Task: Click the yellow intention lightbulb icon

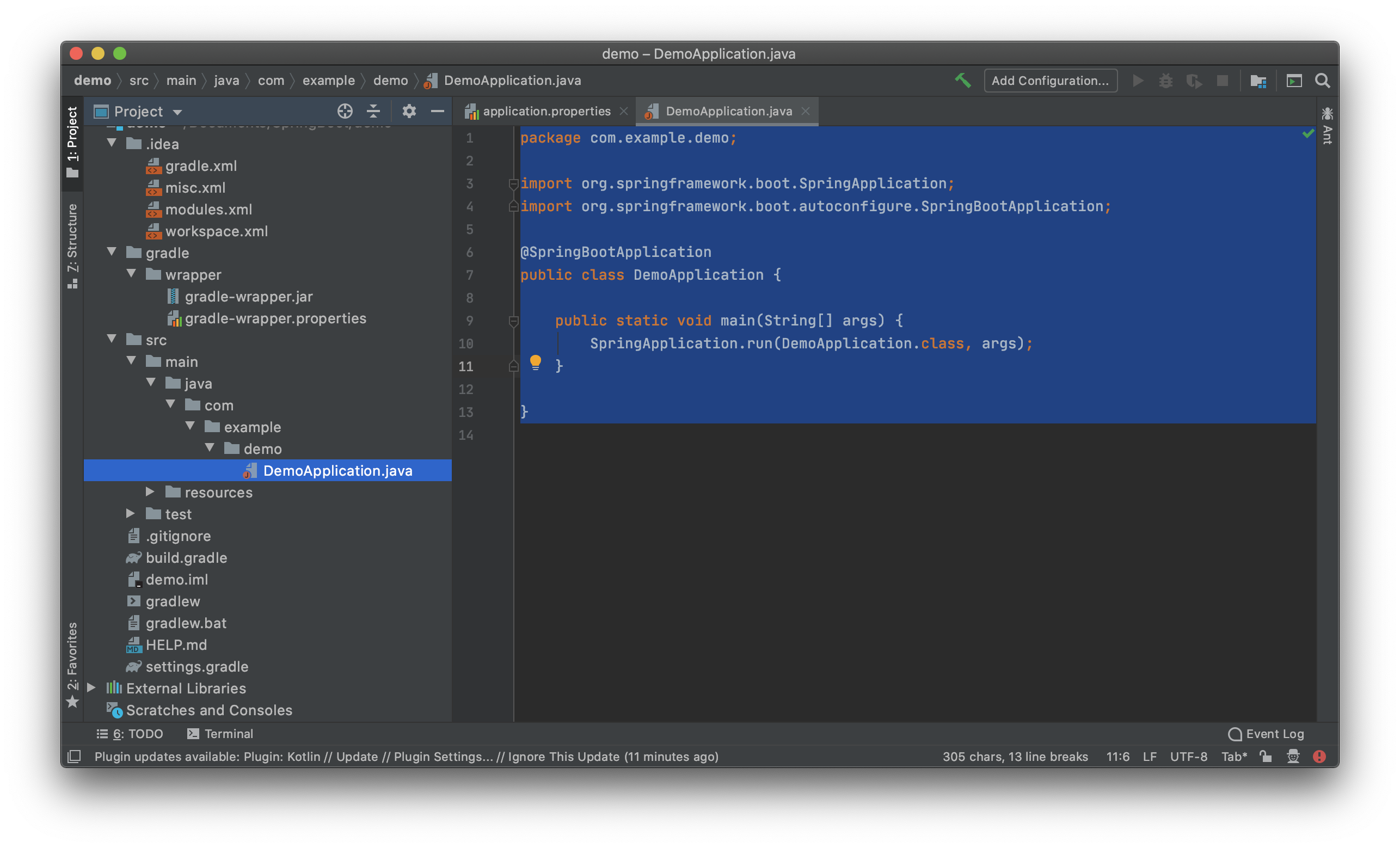Action: [535, 362]
